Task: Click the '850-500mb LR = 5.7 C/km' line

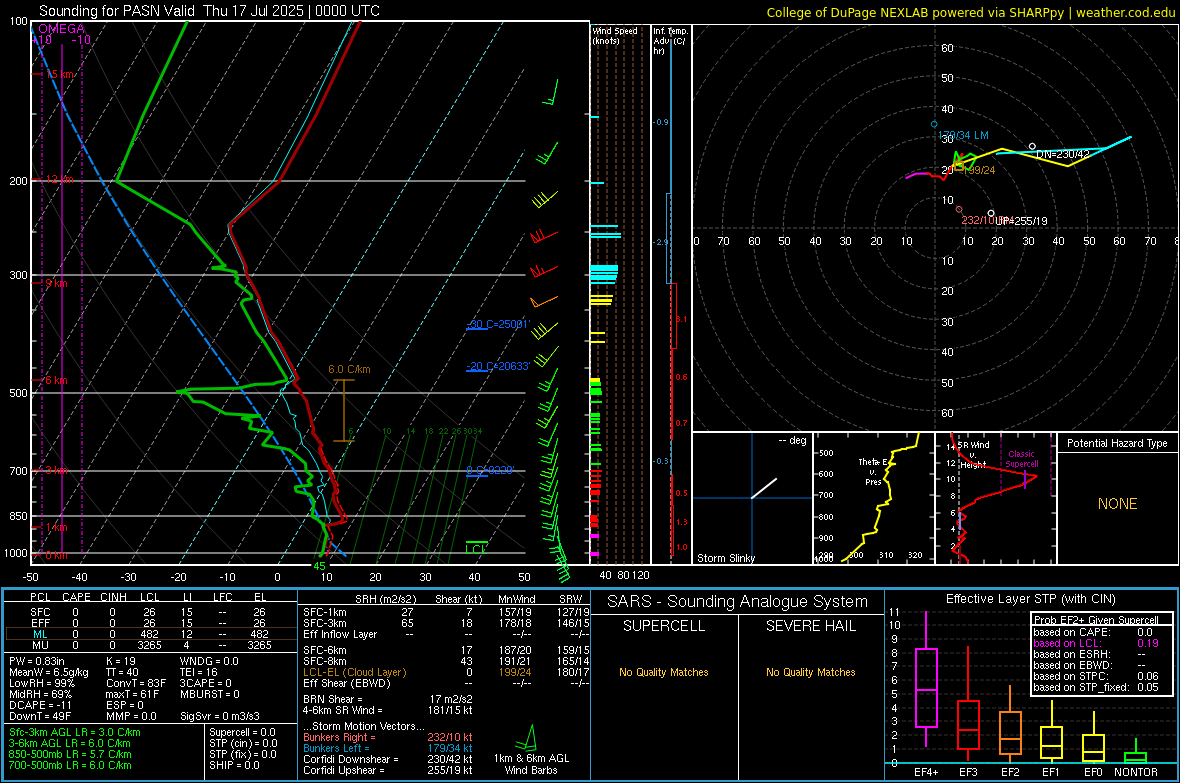Action: pos(70,754)
